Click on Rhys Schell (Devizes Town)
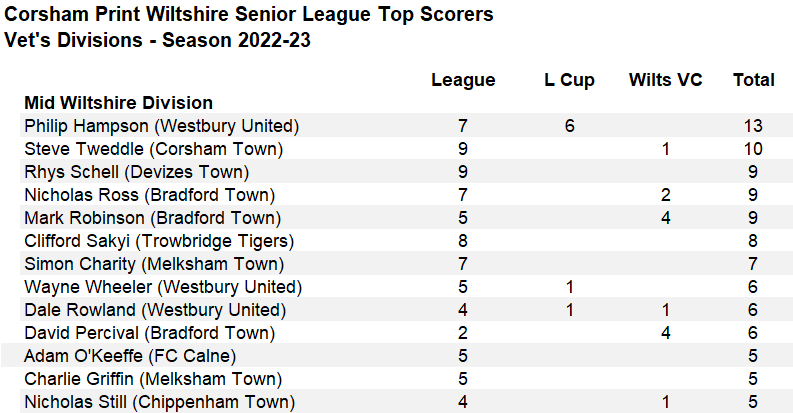Viewport: 793px width, 413px height. coord(137,172)
